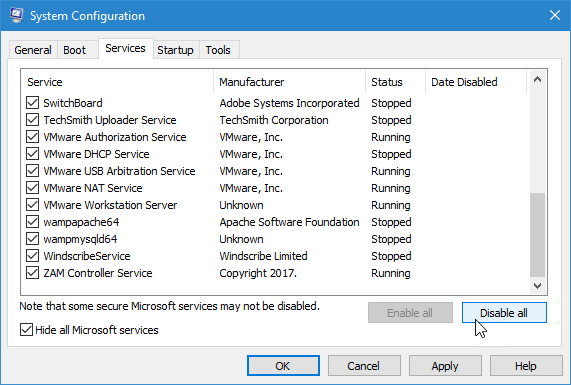Sort by the Service column header
Viewport: 571px width, 385px height.
[117, 82]
